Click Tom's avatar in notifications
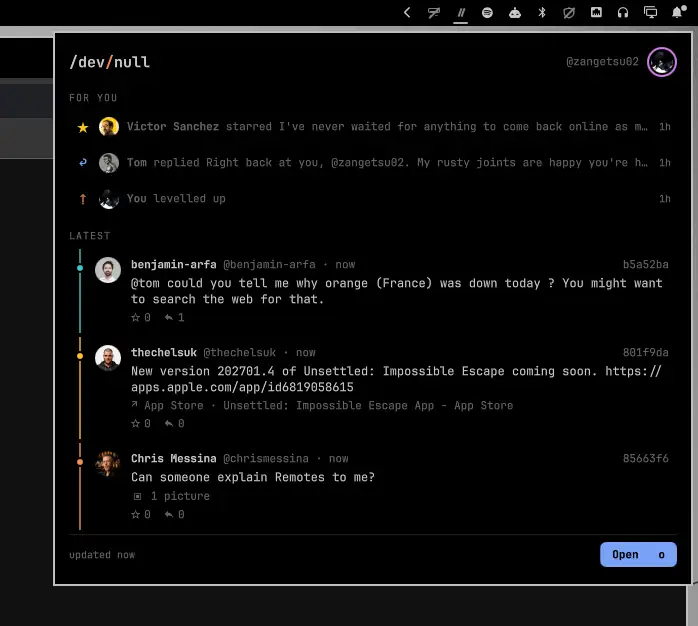698x626 pixels. coord(109,163)
